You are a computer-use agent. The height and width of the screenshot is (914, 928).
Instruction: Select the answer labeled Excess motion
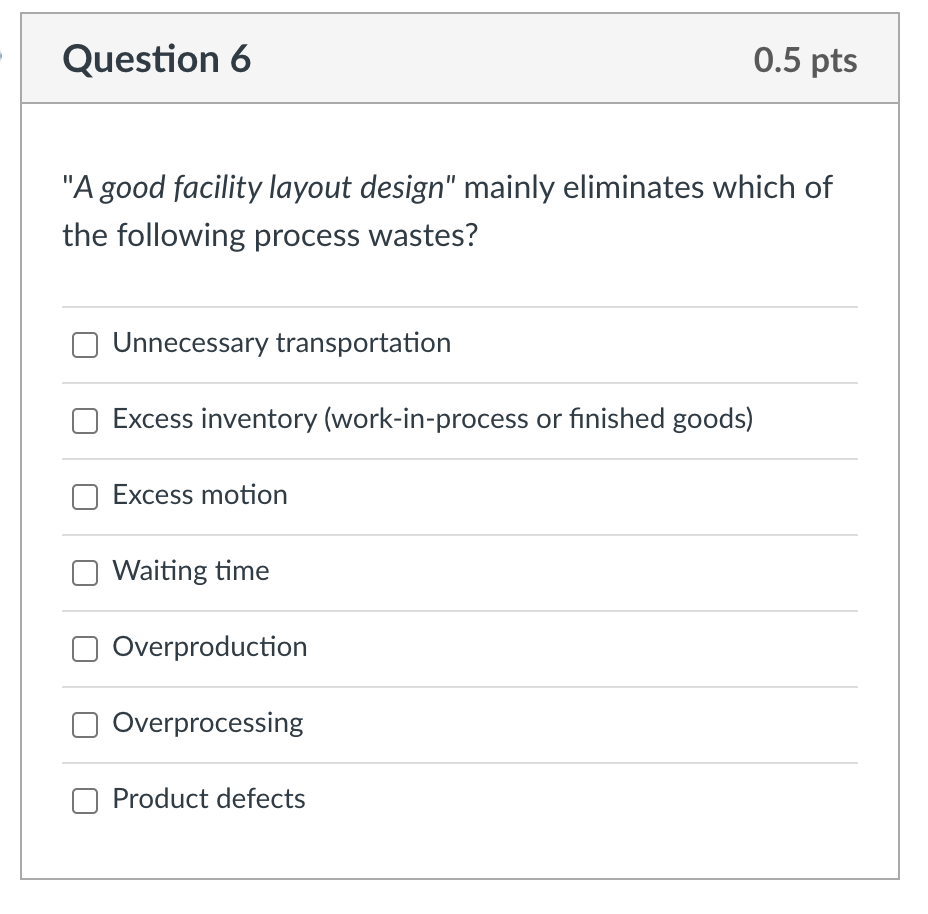[199, 495]
